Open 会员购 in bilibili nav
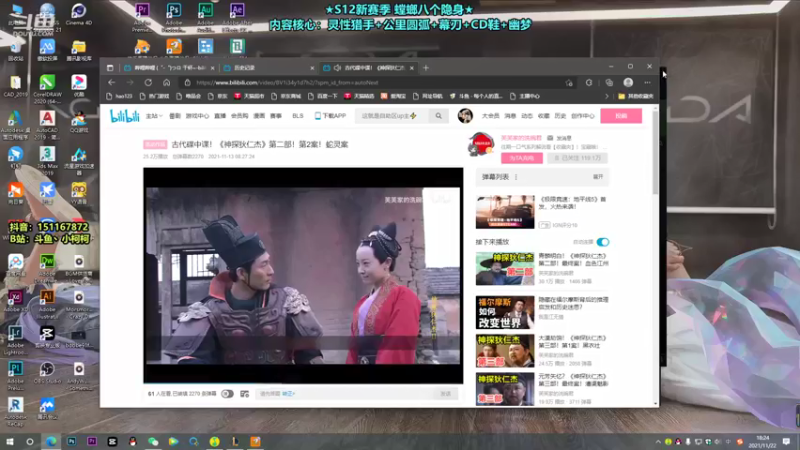Image resolution: width=800 pixels, height=450 pixels. [x=239, y=116]
